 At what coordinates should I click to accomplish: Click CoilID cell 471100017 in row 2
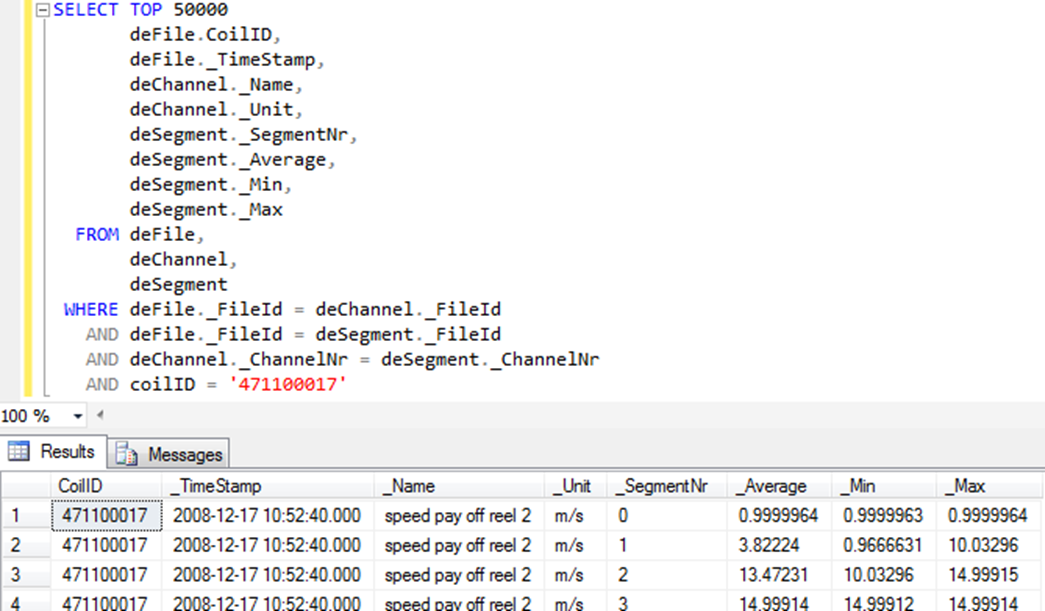coord(107,545)
